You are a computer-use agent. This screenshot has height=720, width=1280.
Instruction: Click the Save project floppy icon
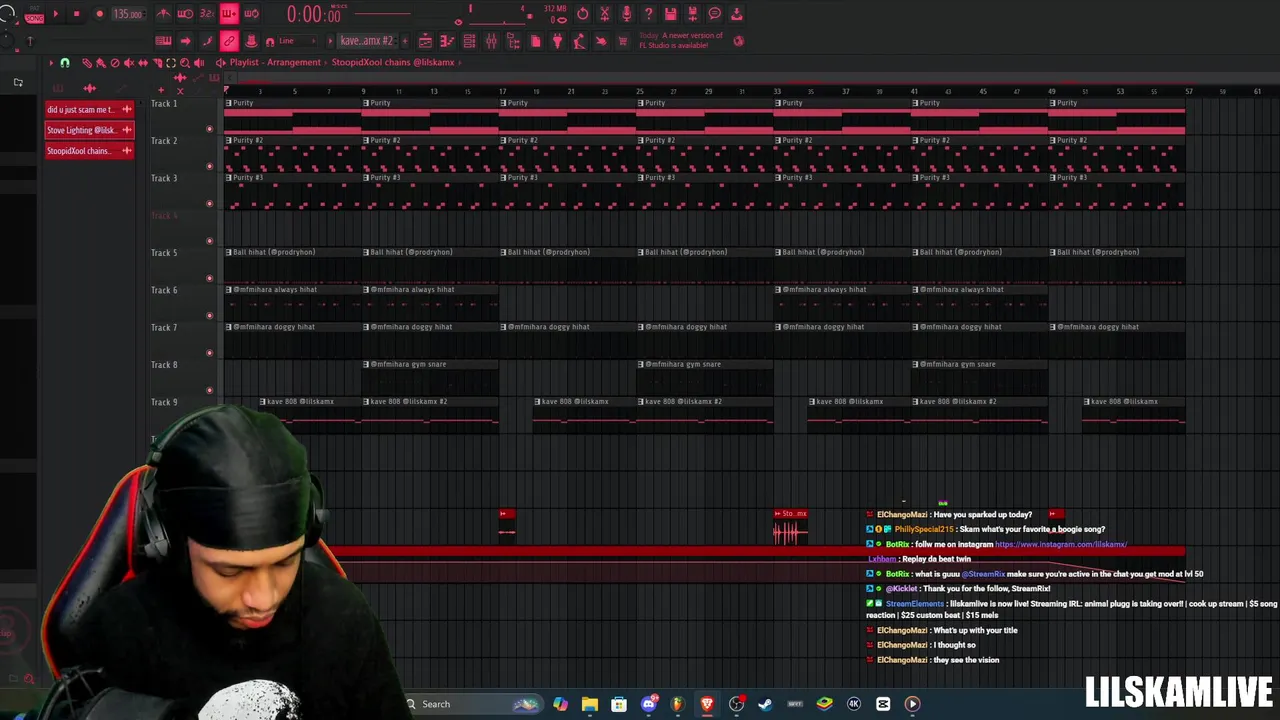tap(670, 14)
